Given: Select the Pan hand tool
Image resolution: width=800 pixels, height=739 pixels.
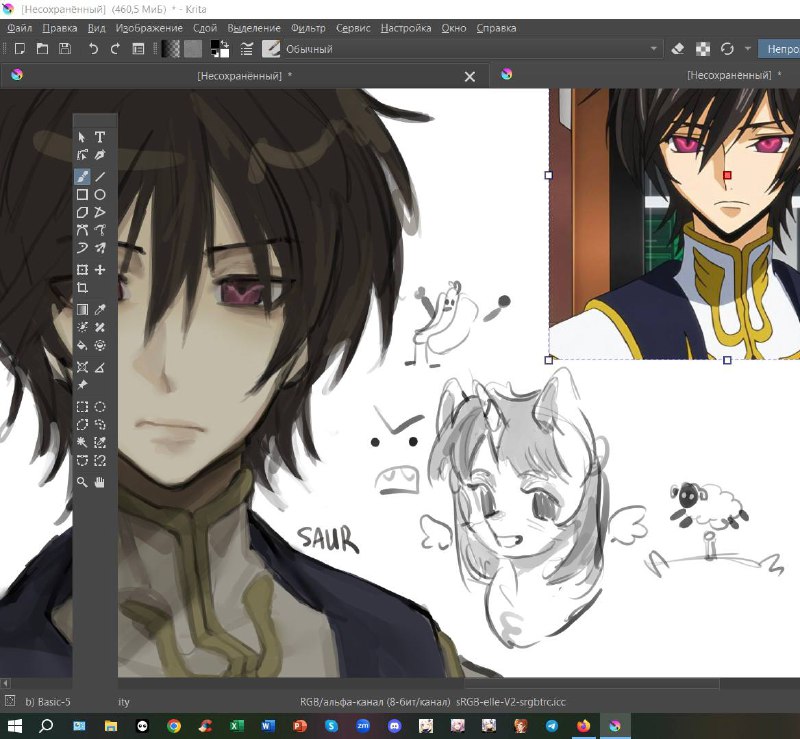Looking at the screenshot, I should [x=100, y=482].
